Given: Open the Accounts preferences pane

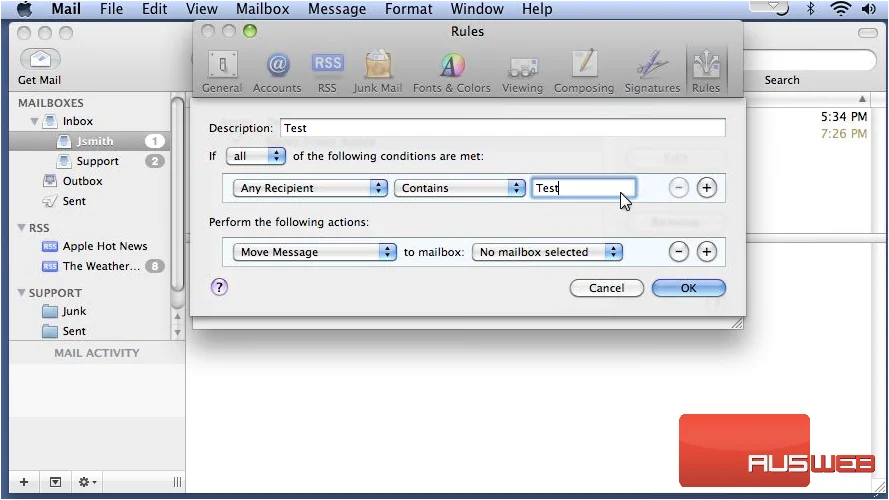Looking at the screenshot, I should [x=277, y=71].
